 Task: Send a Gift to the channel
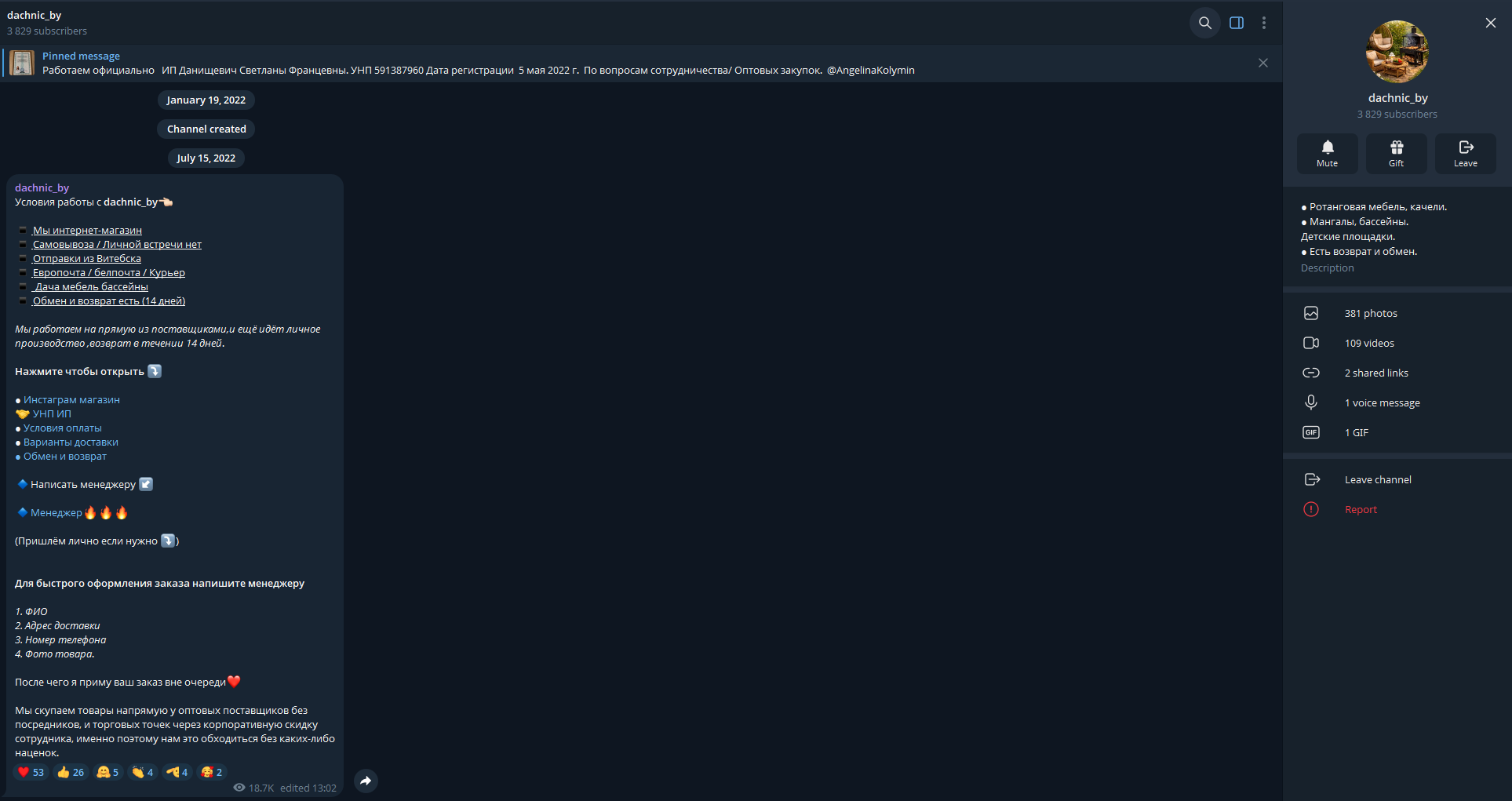(1397, 153)
